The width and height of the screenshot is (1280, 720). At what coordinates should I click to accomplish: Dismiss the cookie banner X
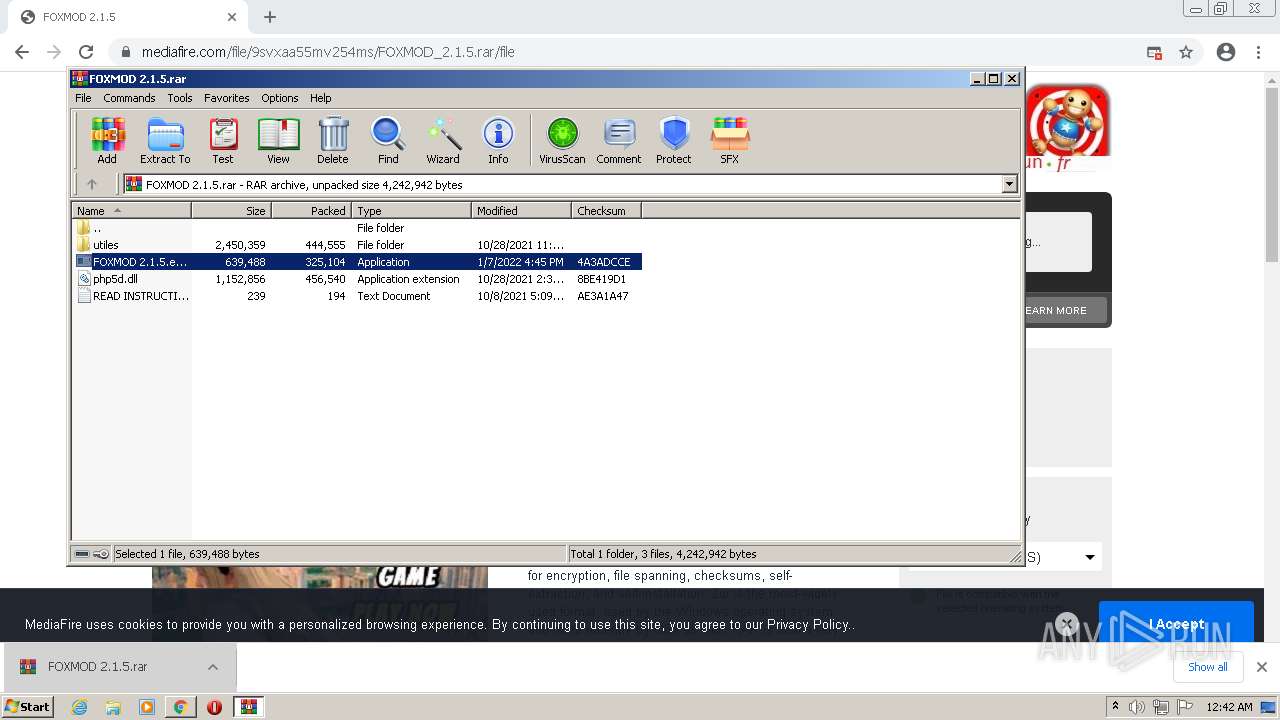coord(1067,624)
